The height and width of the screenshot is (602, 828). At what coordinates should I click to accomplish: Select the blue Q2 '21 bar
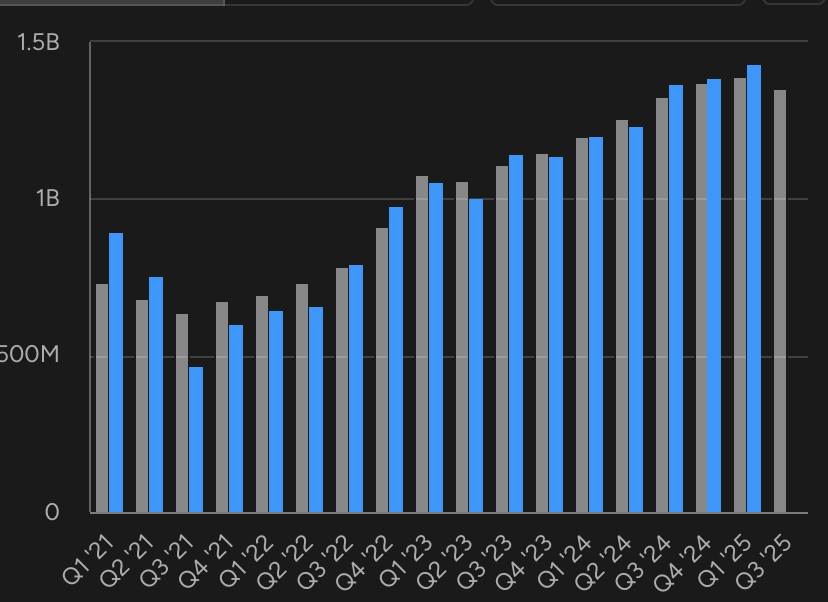[x=156, y=394]
